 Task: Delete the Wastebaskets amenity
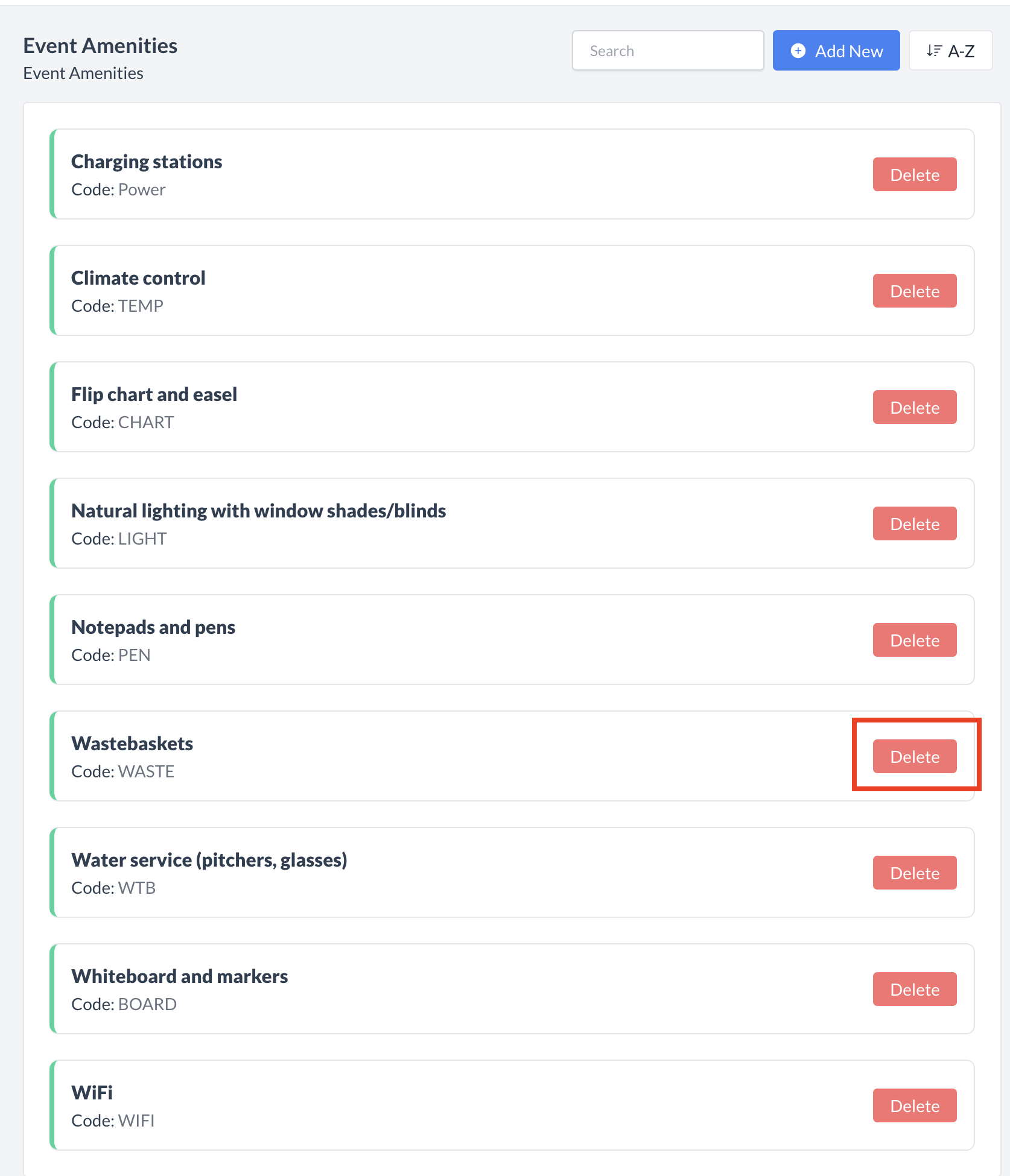(914, 757)
